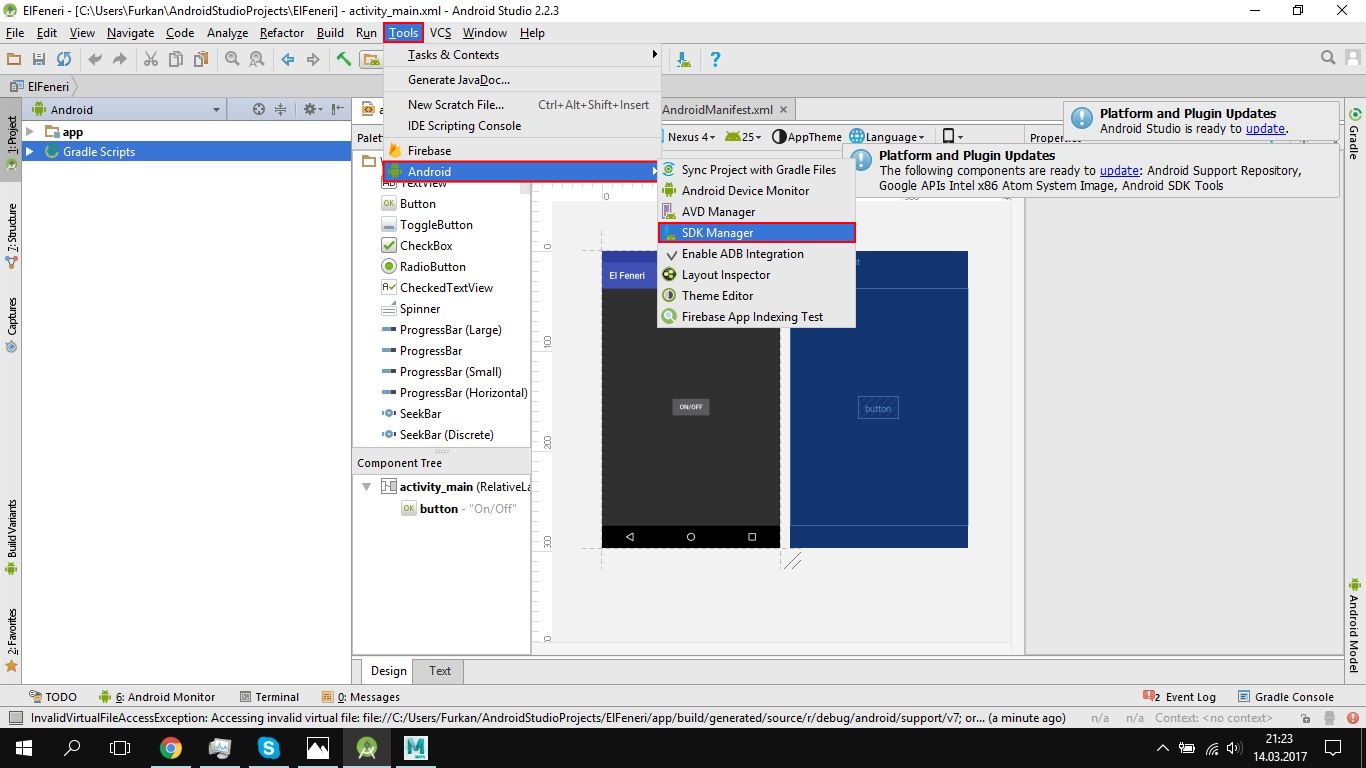Select Spinner widget in palette
Screen dimensions: 1366x768
click(x=411, y=309)
